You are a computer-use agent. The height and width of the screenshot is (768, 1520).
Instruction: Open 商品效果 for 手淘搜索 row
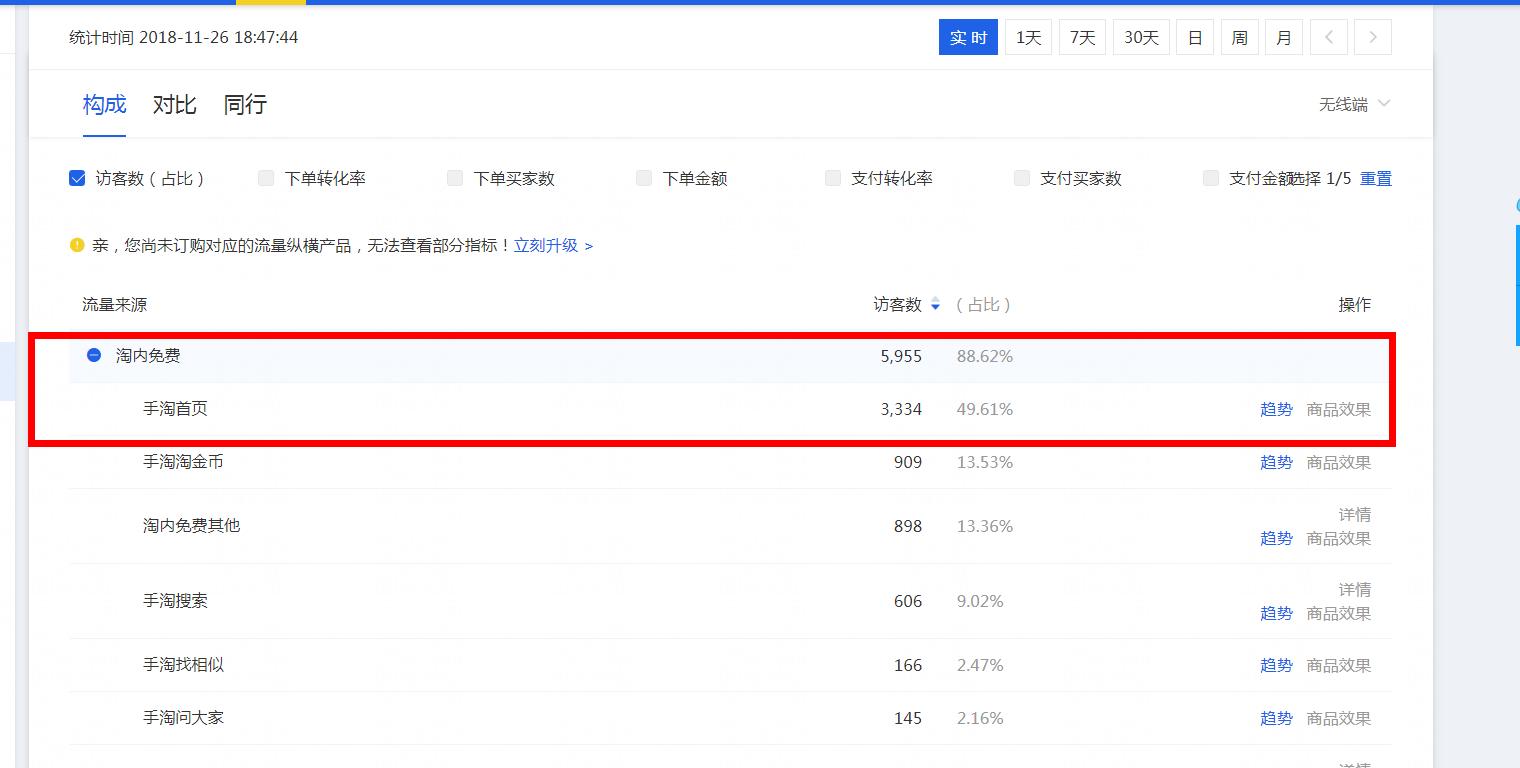[1338, 613]
